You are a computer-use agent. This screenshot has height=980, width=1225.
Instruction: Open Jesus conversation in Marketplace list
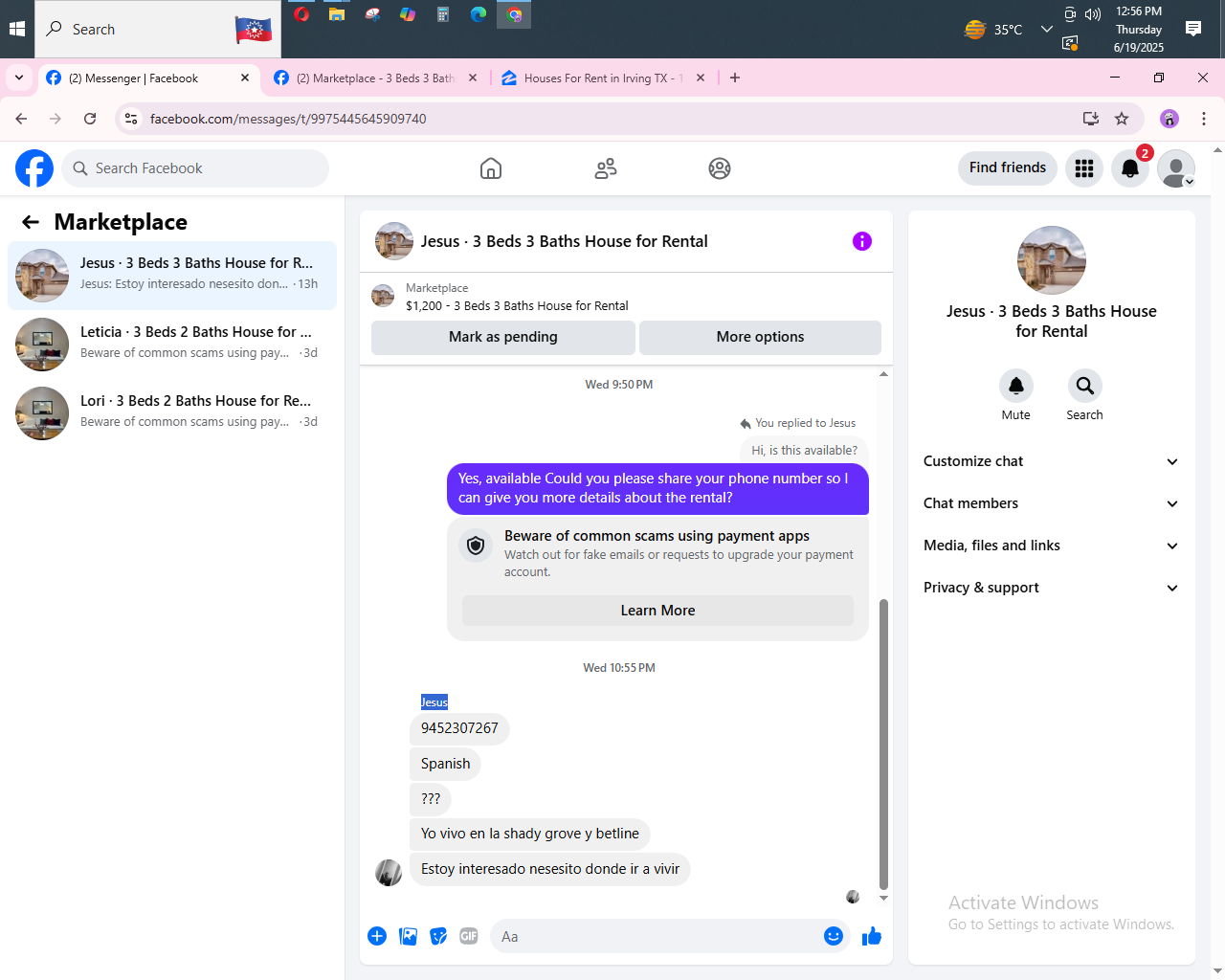pos(172,276)
